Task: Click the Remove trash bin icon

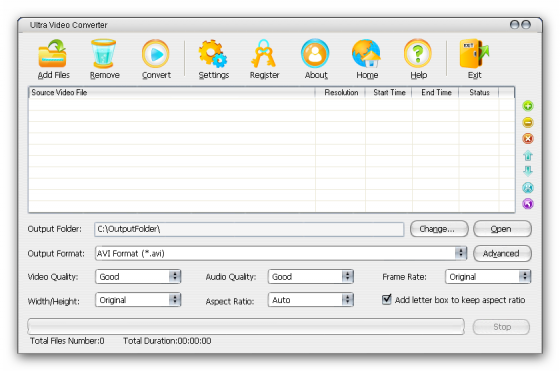Action: (x=104, y=54)
